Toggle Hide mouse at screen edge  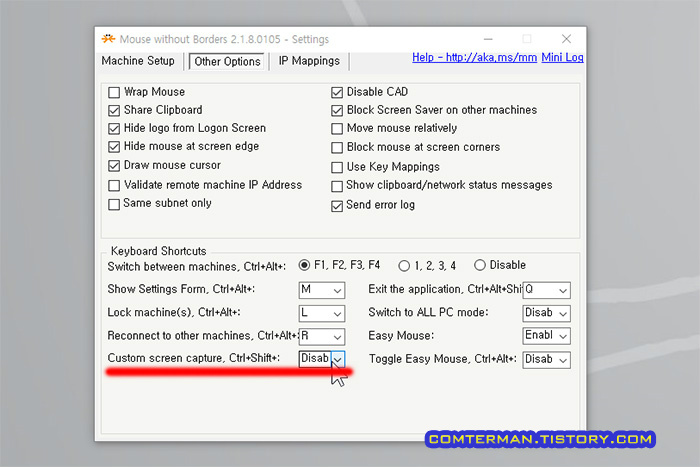tap(114, 147)
